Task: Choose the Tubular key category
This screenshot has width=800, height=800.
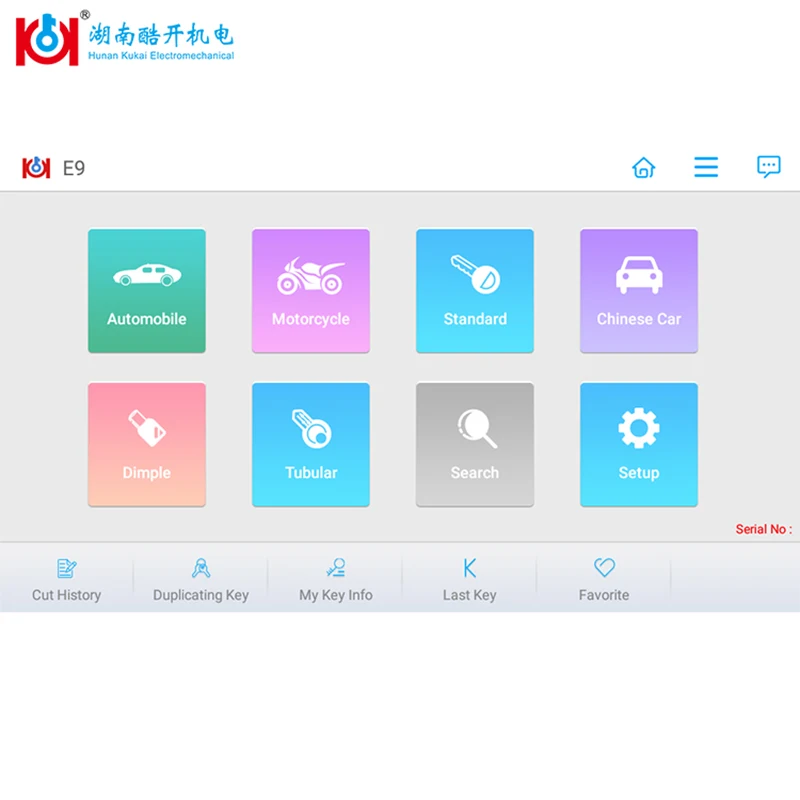Action: coord(310,444)
